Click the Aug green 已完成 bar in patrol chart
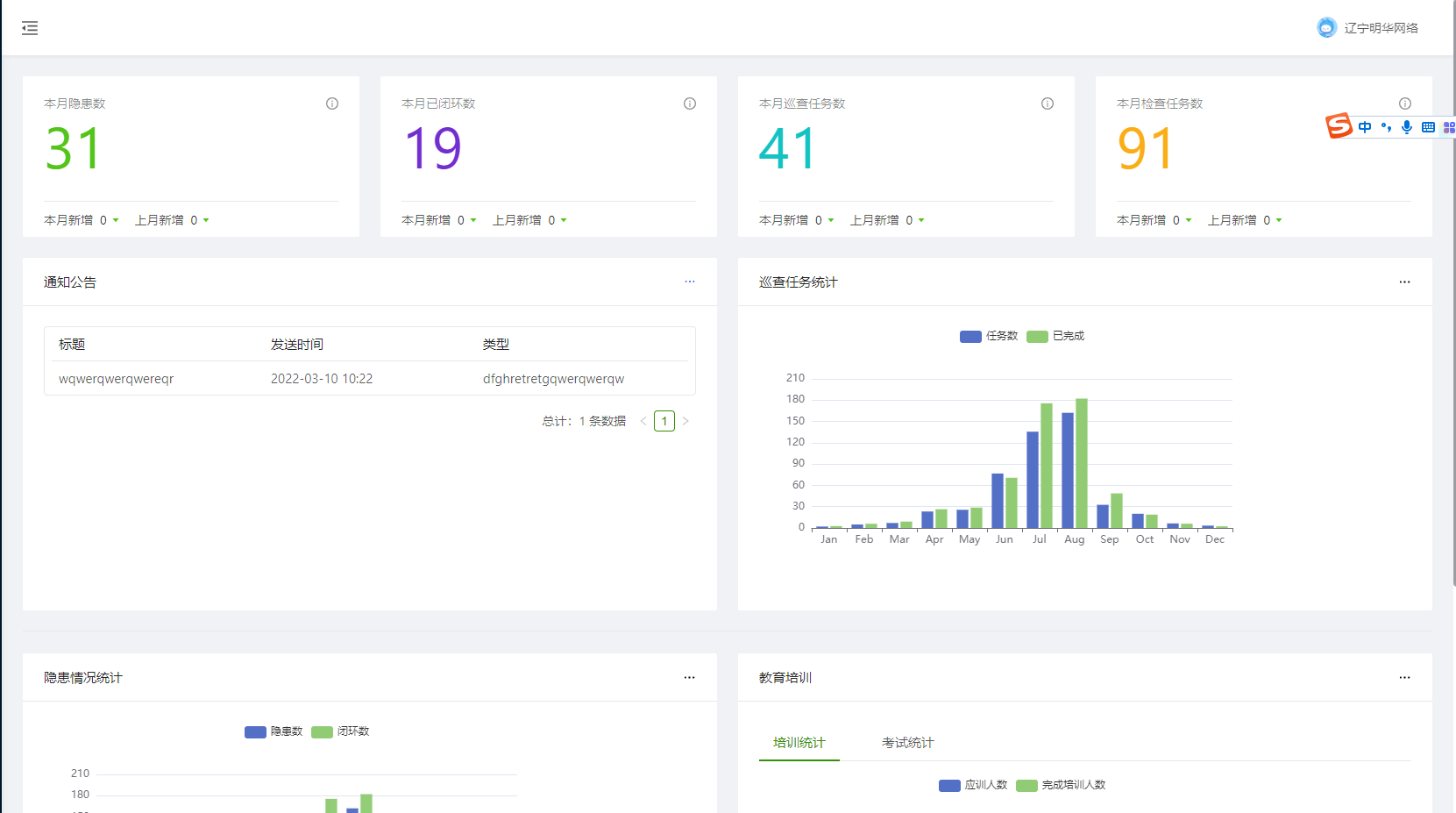Viewport: 1456px width, 813px height. tap(1082, 463)
